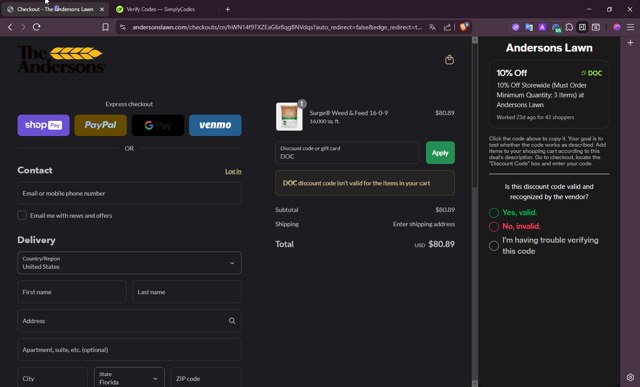Go back to the previous page
Viewport: 640px width, 387px height.
pos(10,27)
